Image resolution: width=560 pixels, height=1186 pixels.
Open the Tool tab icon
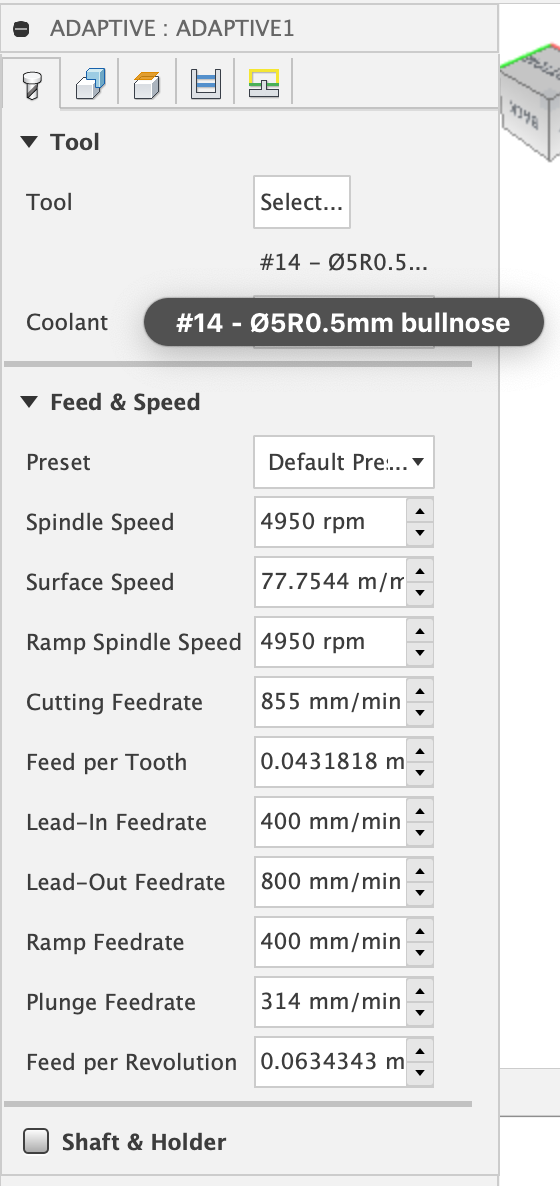(x=31, y=83)
